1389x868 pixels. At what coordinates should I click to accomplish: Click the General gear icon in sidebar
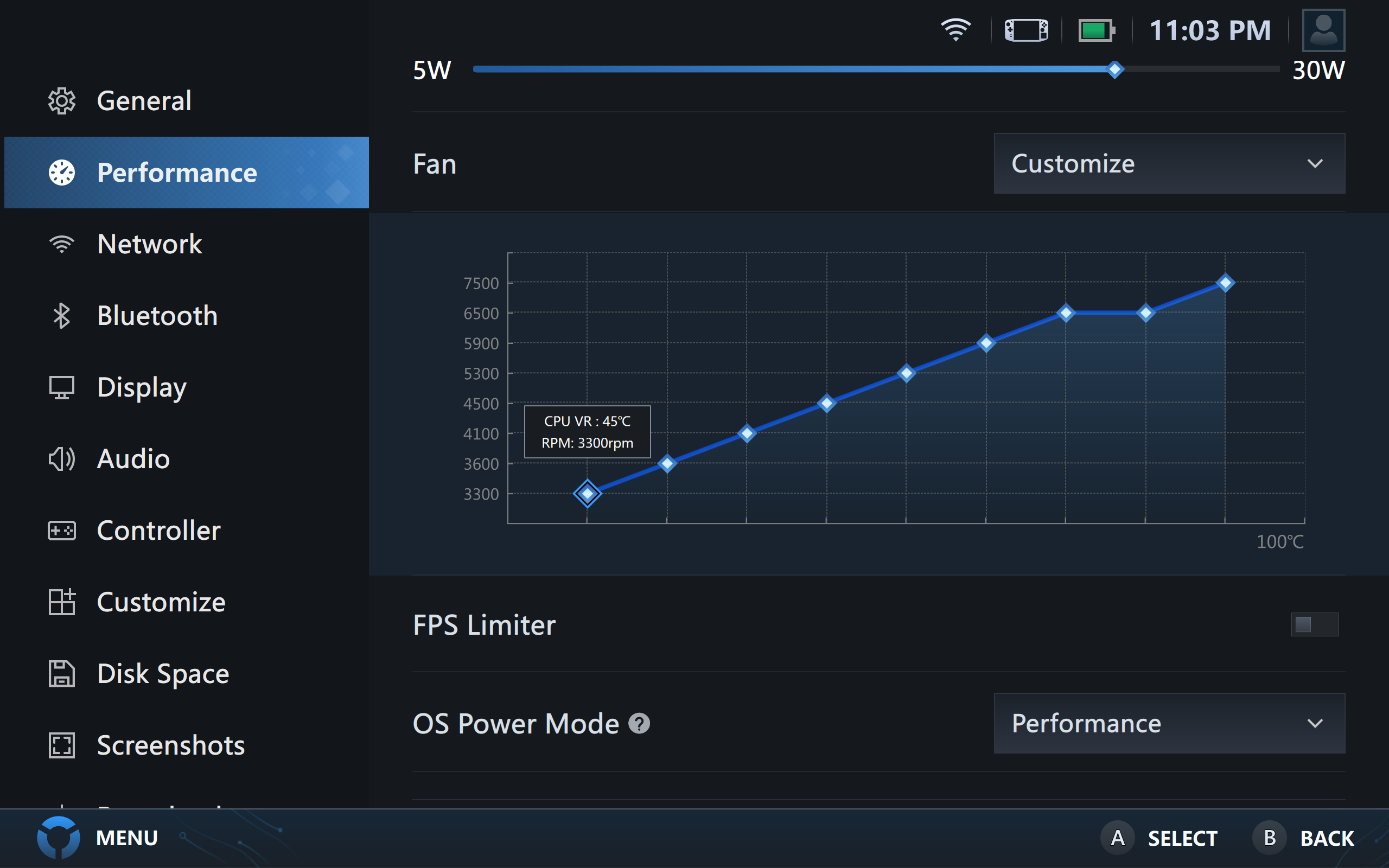(61, 101)
